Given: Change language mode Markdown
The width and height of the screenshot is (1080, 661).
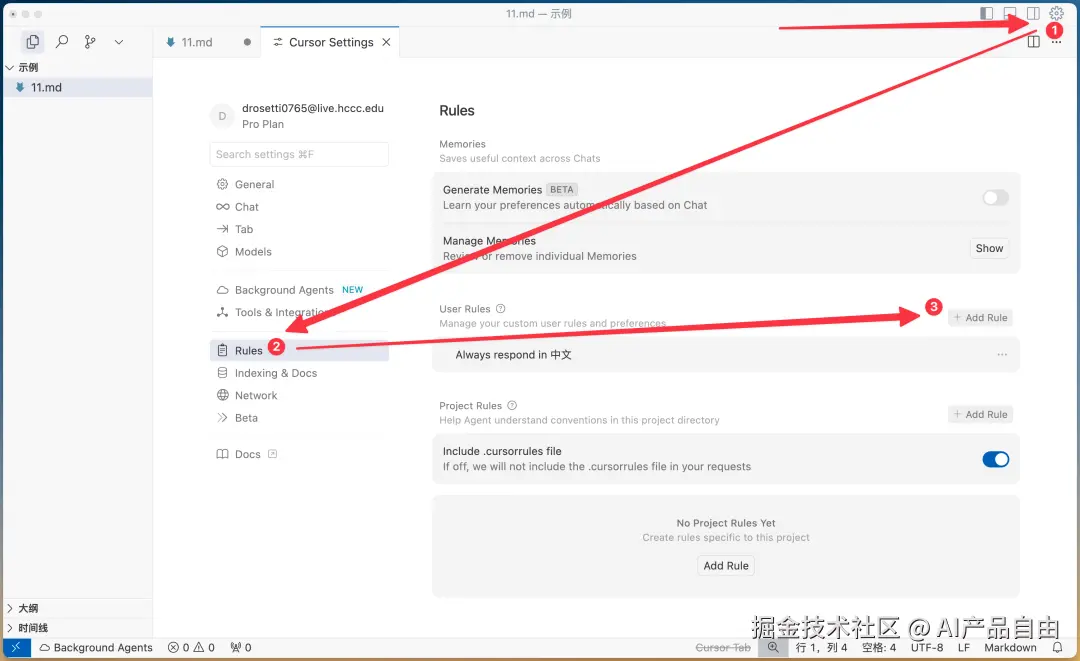Looking at the screenshot, I should [1010, 648].
